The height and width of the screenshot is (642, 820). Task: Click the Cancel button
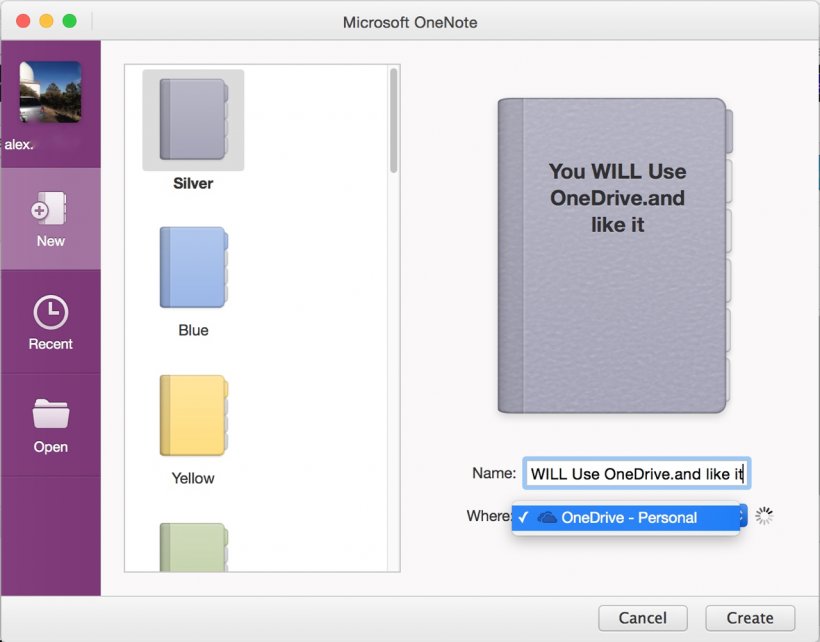(643, 618)
